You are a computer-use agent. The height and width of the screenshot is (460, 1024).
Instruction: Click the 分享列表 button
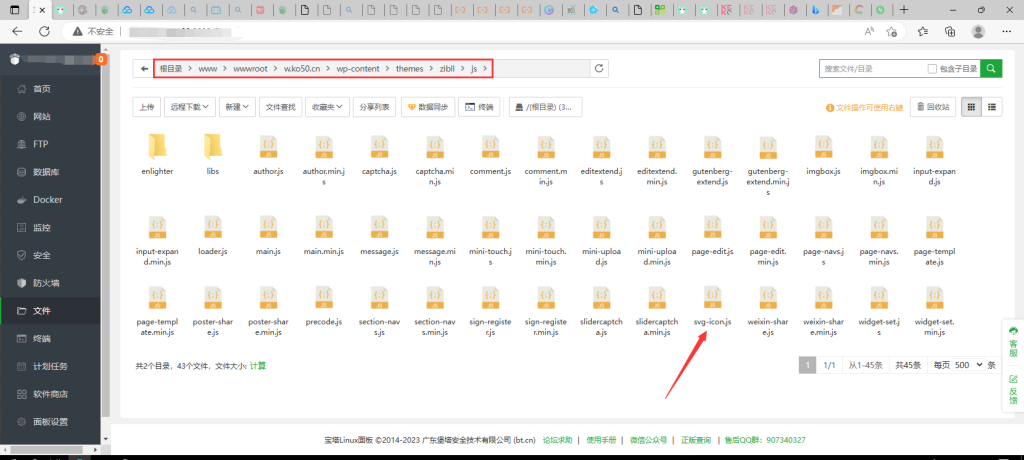point(375,107)
